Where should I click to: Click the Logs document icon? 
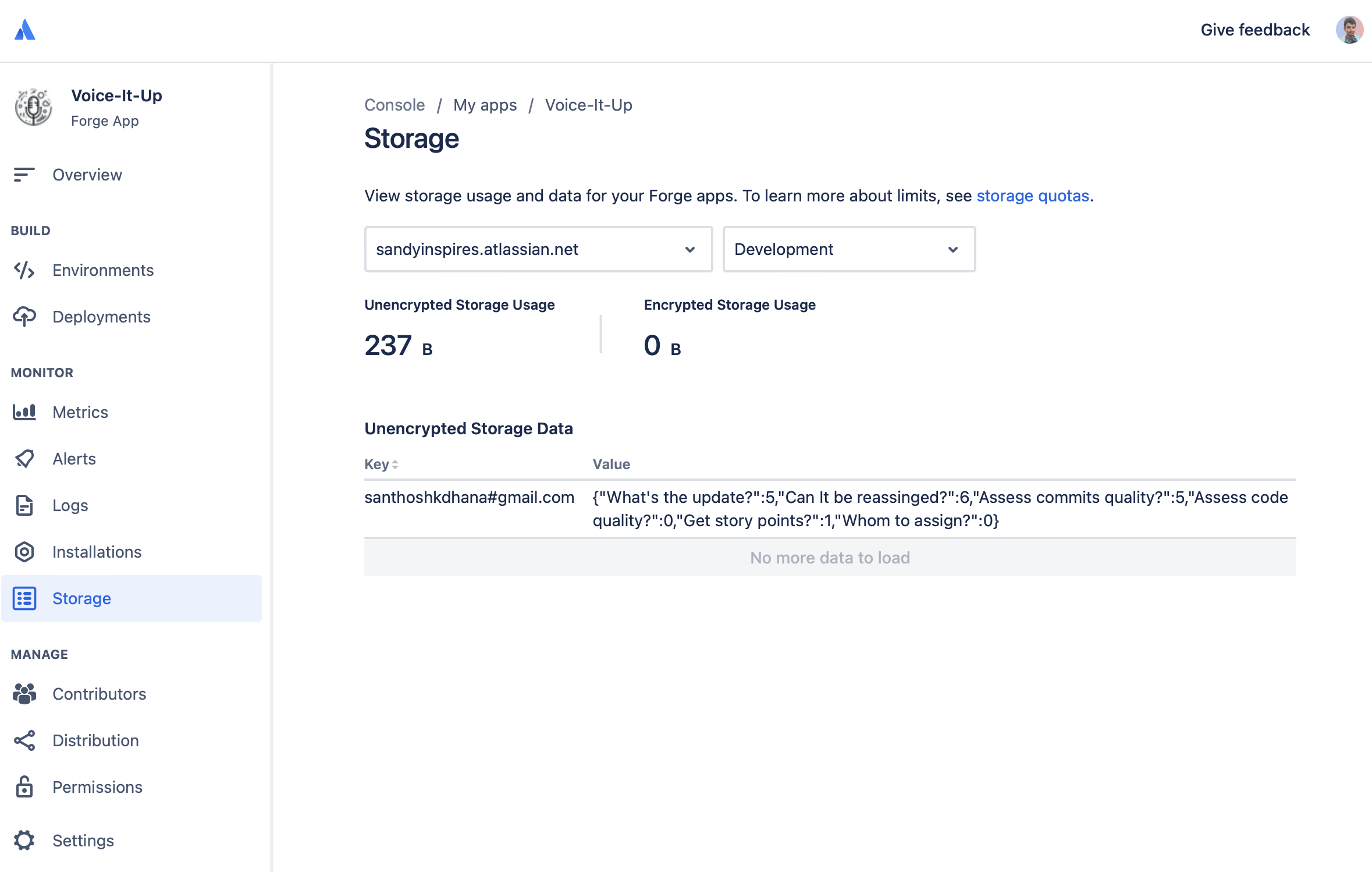(x=24, y=505)
